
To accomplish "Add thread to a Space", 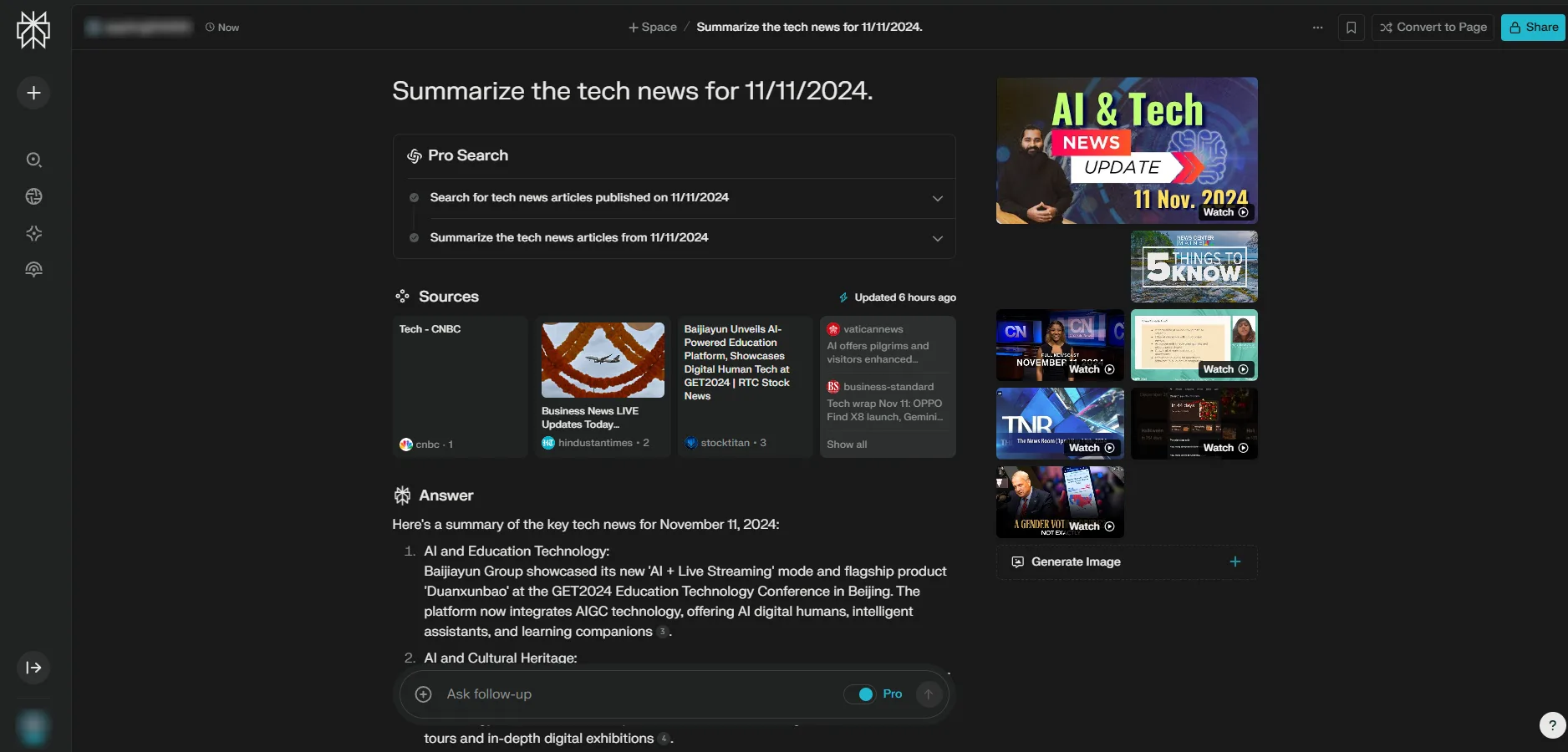I will [653, 28].
